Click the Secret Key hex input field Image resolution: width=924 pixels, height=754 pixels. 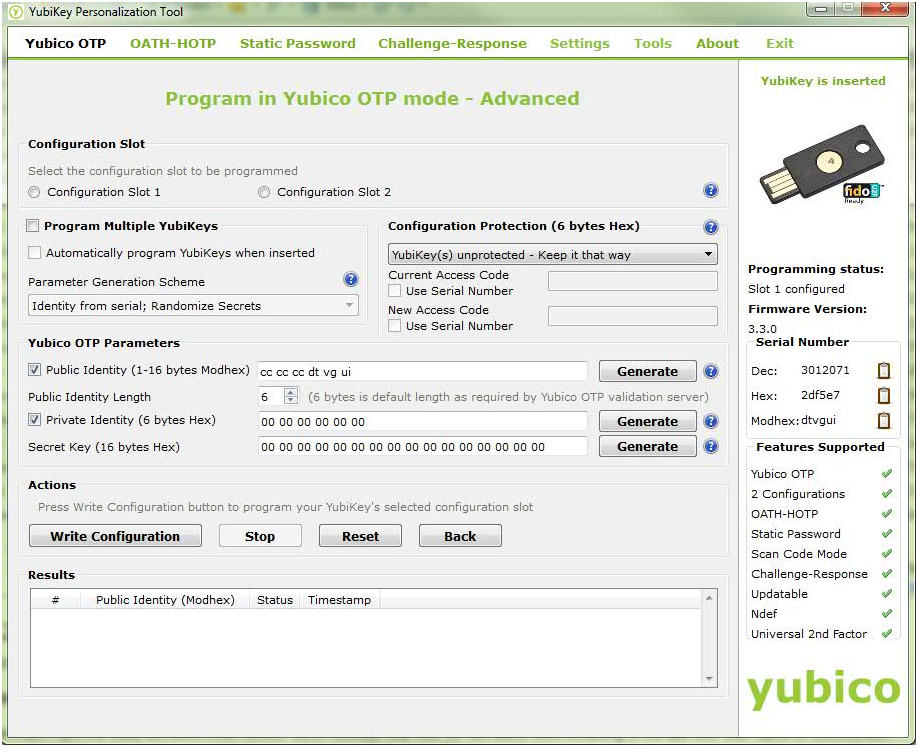422,447
